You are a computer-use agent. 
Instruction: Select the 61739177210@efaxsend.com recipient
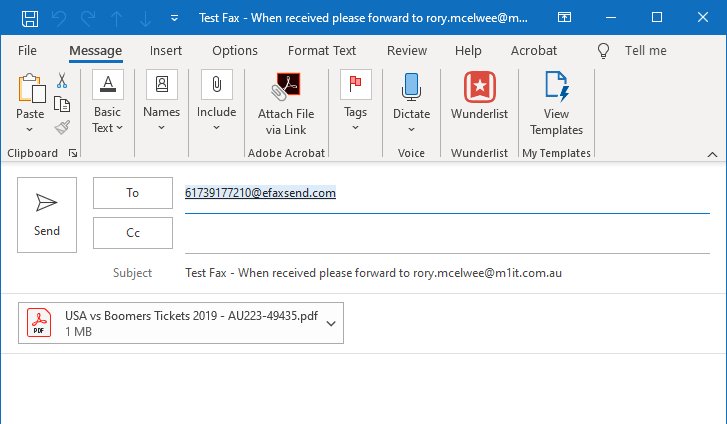click(x=260, y=193)
